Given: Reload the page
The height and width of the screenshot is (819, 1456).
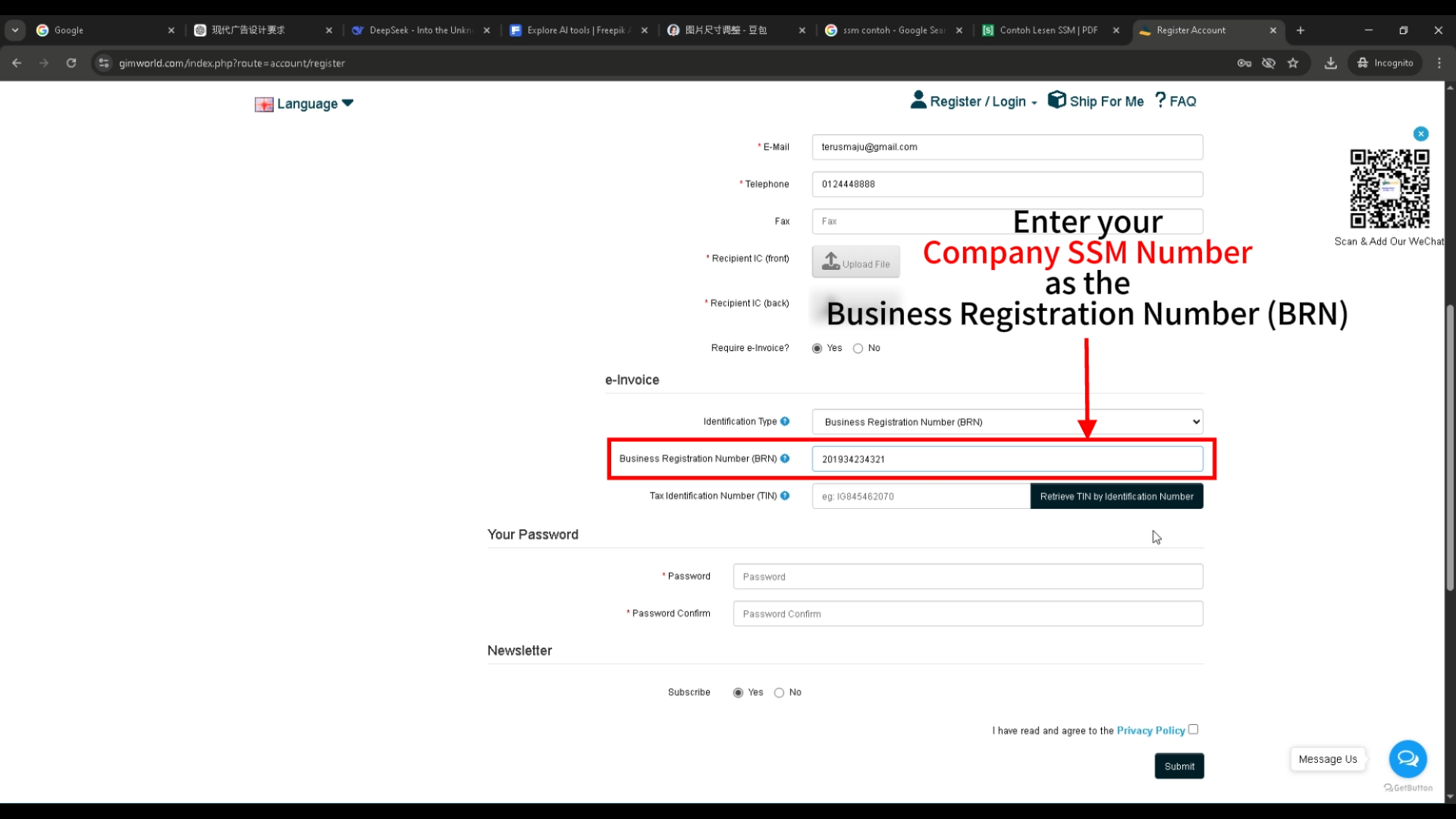Looking at the screenshot, I should [71, 63].
